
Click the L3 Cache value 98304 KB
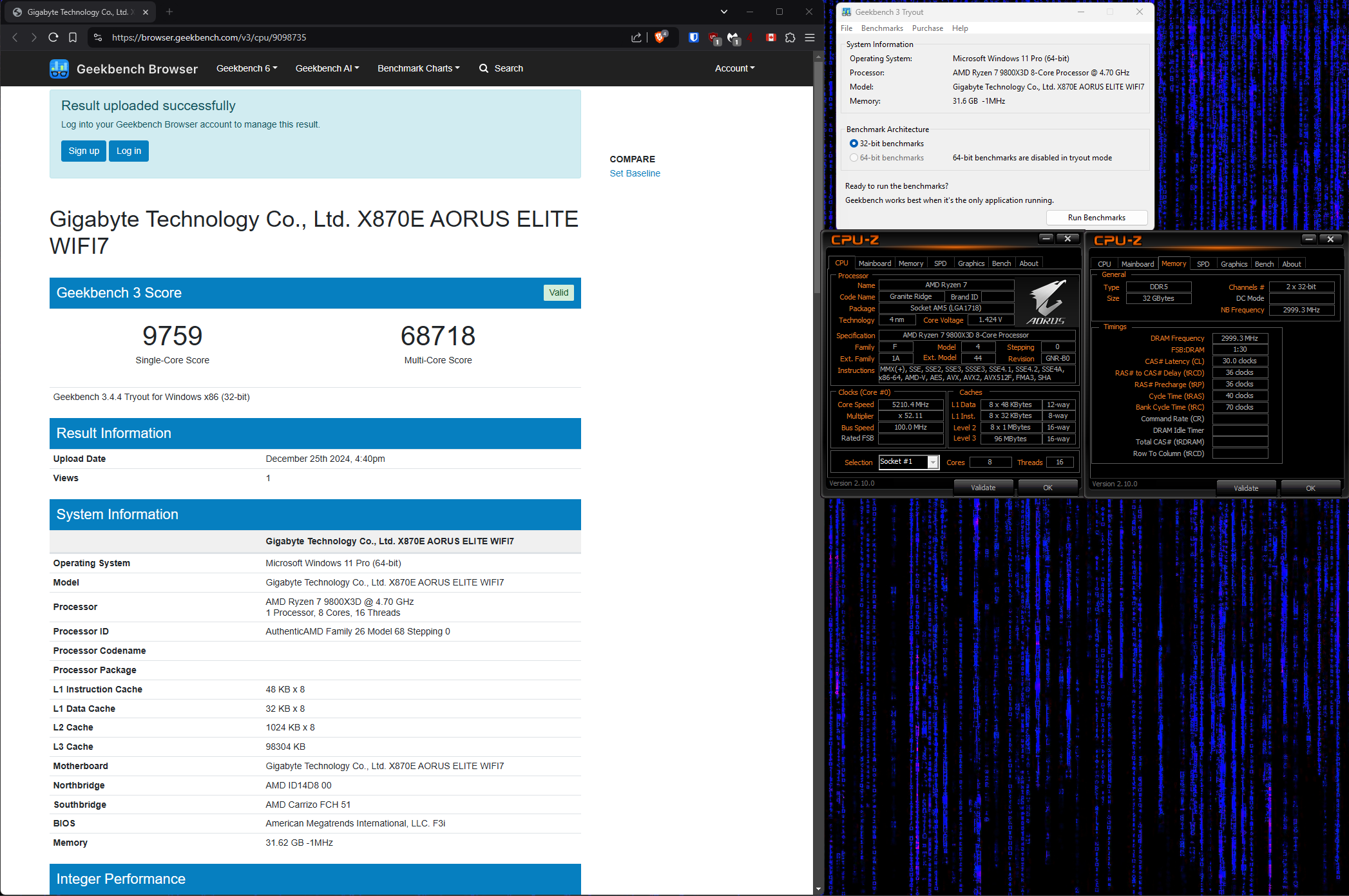tap(285, 747)
